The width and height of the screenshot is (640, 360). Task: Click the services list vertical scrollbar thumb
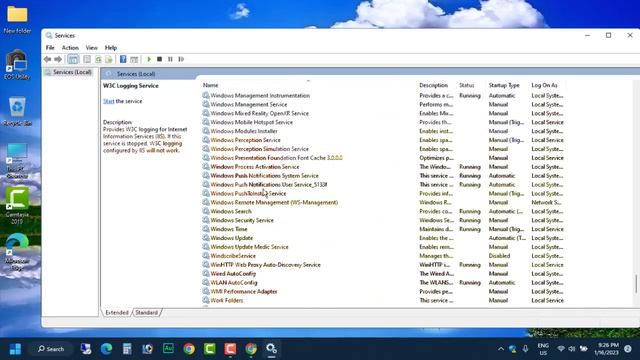[636, 284]
